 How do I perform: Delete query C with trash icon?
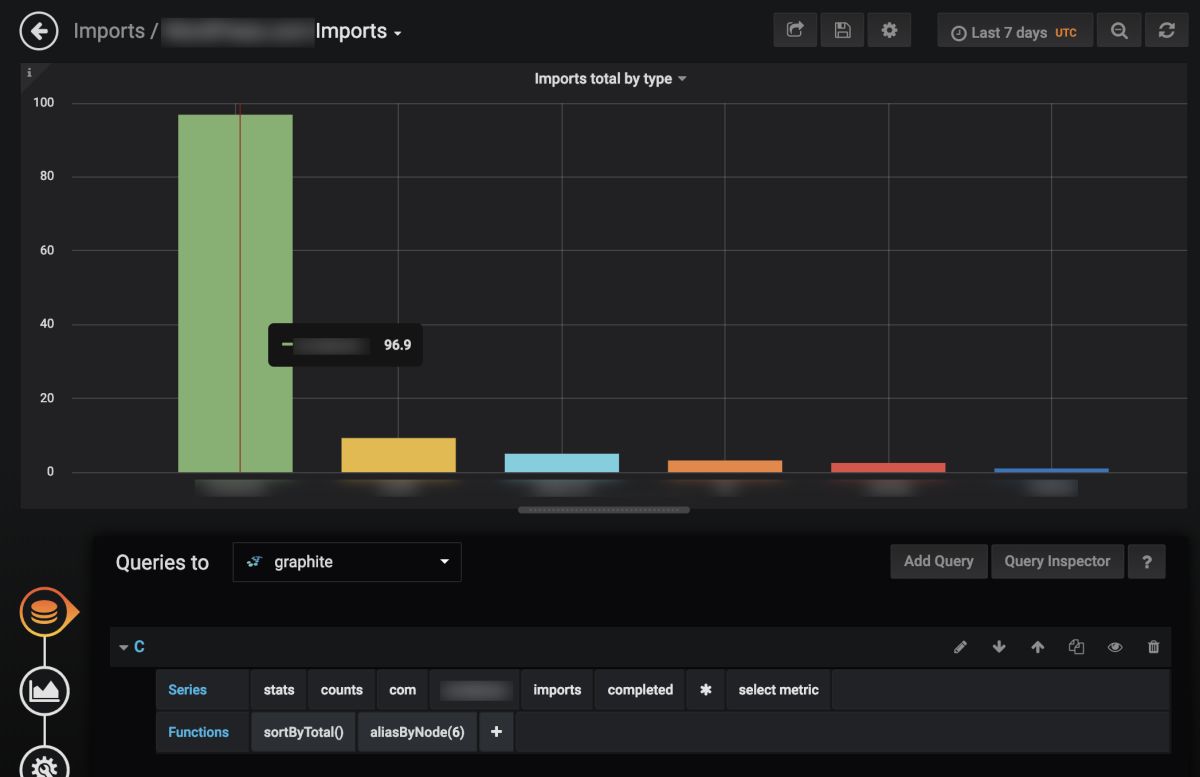pos(1153,647)
